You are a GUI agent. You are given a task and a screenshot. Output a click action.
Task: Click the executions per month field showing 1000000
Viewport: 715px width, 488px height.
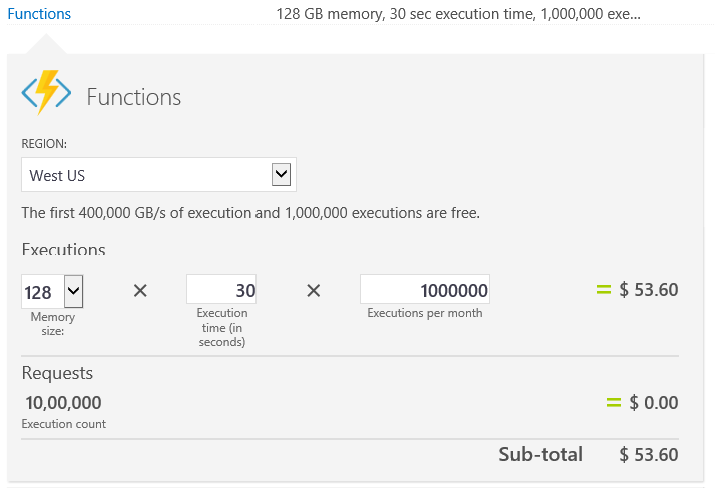point(424,290)
